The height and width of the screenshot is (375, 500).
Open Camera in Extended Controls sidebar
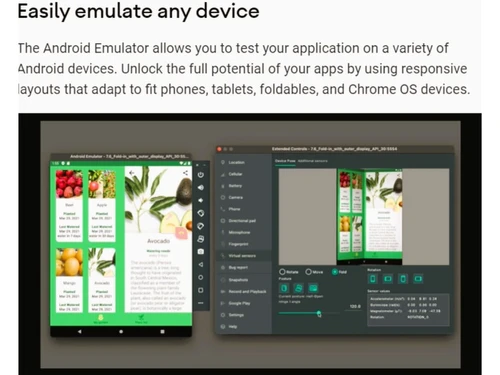(x=244, y=197)
